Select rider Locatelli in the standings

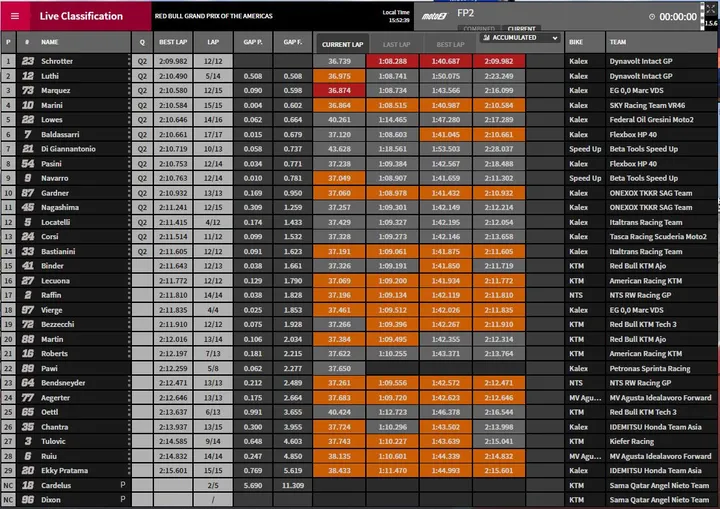click(x=56, y=222)
